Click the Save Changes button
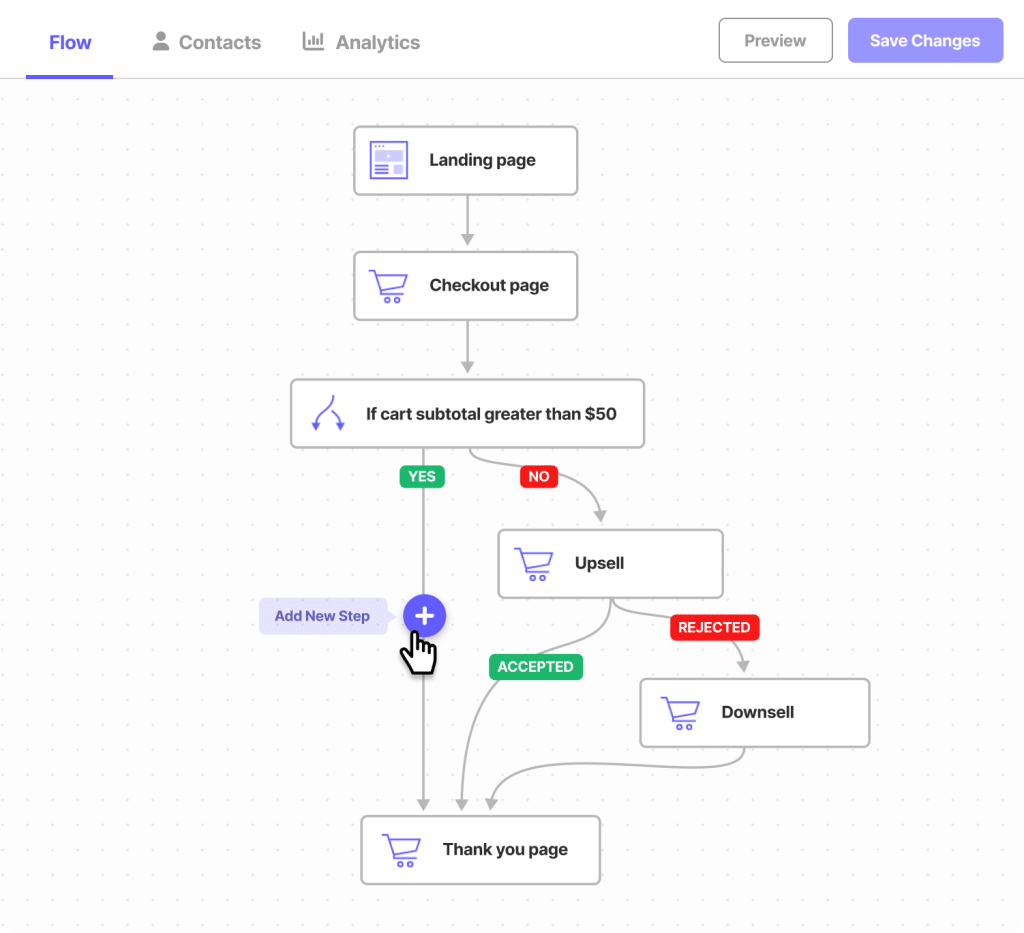 (925, 40)
